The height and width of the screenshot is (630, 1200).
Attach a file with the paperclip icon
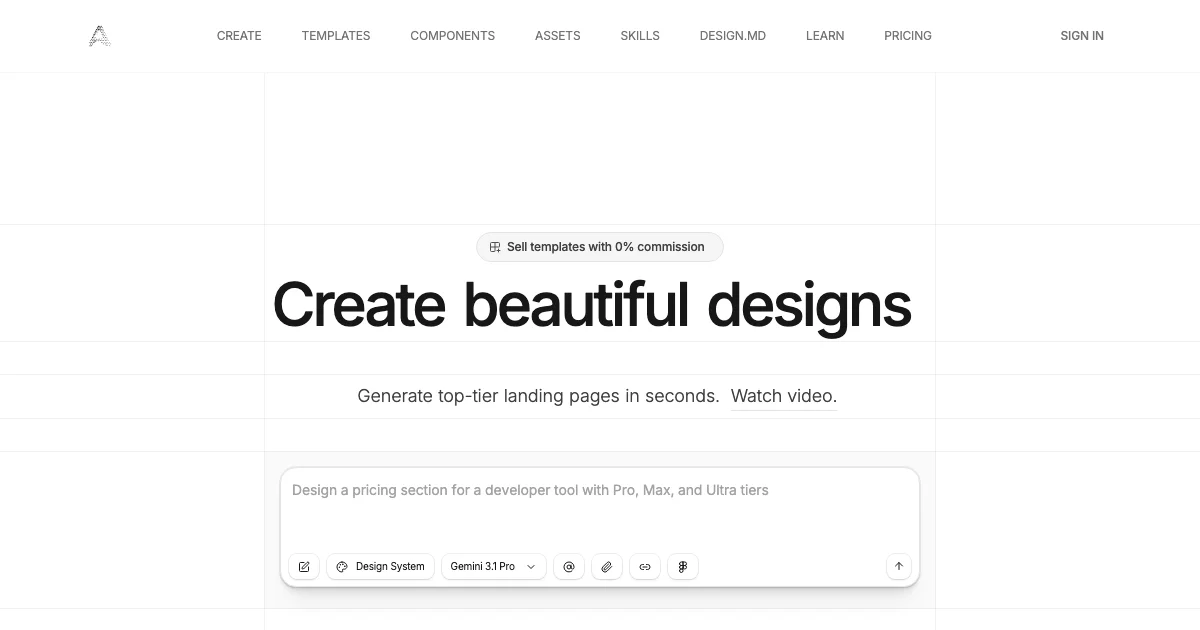pos(607,567)
